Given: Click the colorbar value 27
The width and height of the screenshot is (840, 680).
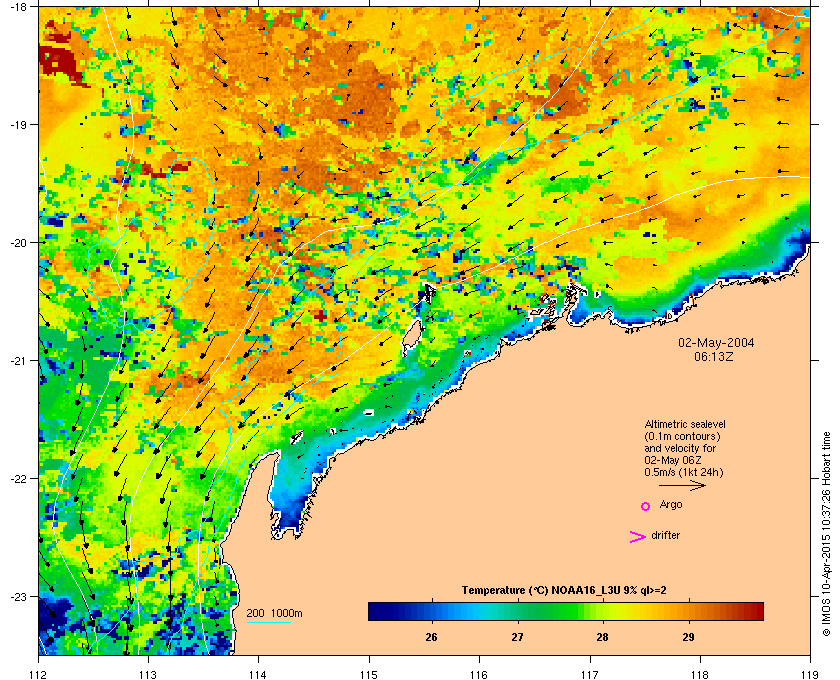Looking at the screenshot, I should [517, 637].
